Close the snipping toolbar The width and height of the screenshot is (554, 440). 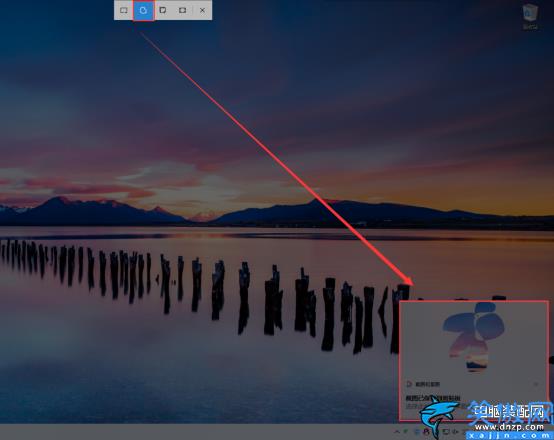pyautogui.click(x=202, y=10)
